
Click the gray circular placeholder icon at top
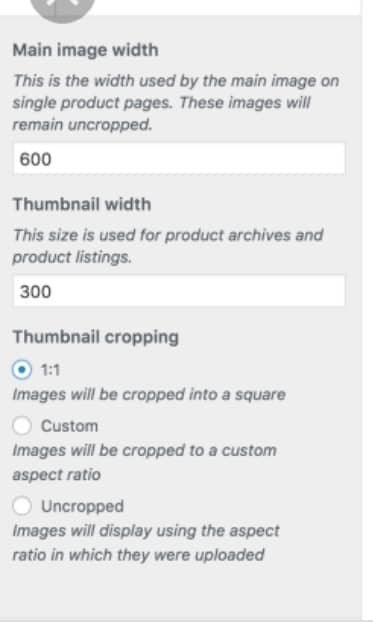pyautogui.click(x=62, y=9)
